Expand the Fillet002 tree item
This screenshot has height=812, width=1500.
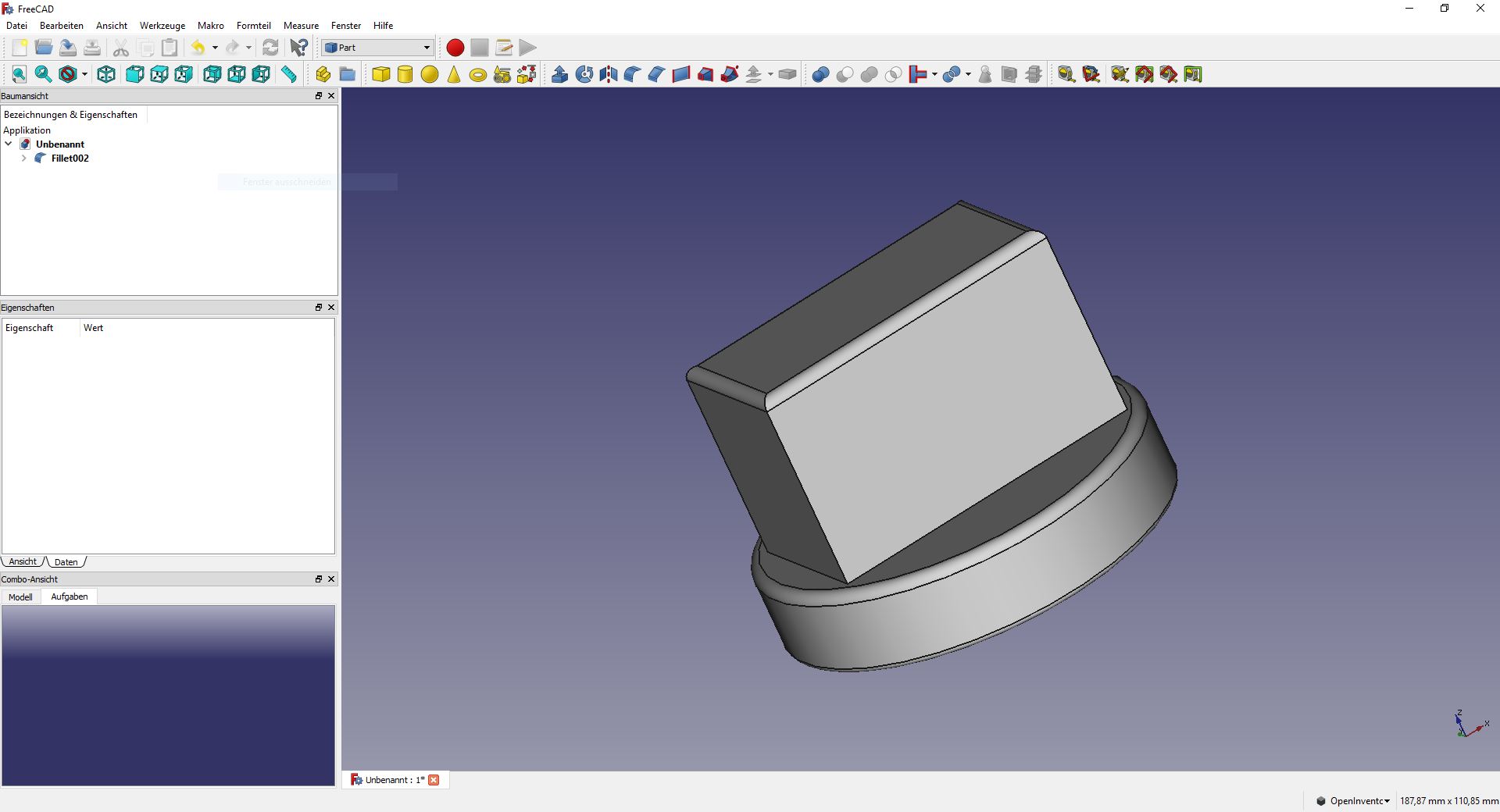click(x=24, y=158)
